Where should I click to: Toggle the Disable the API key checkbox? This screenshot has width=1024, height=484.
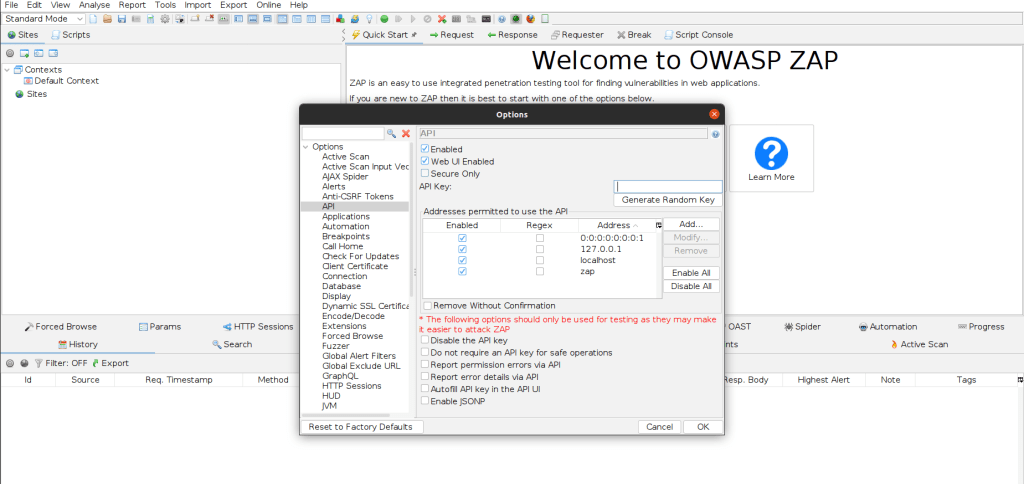tap(425, 340)
